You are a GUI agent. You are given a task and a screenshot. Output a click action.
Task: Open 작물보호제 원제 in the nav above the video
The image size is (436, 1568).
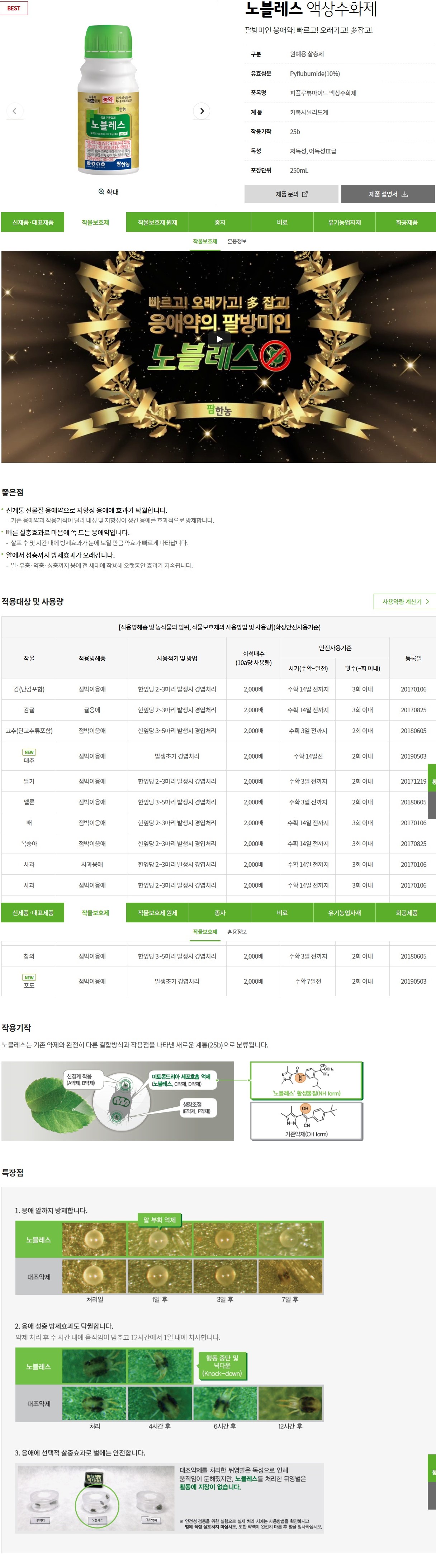(x=157, y=222)
